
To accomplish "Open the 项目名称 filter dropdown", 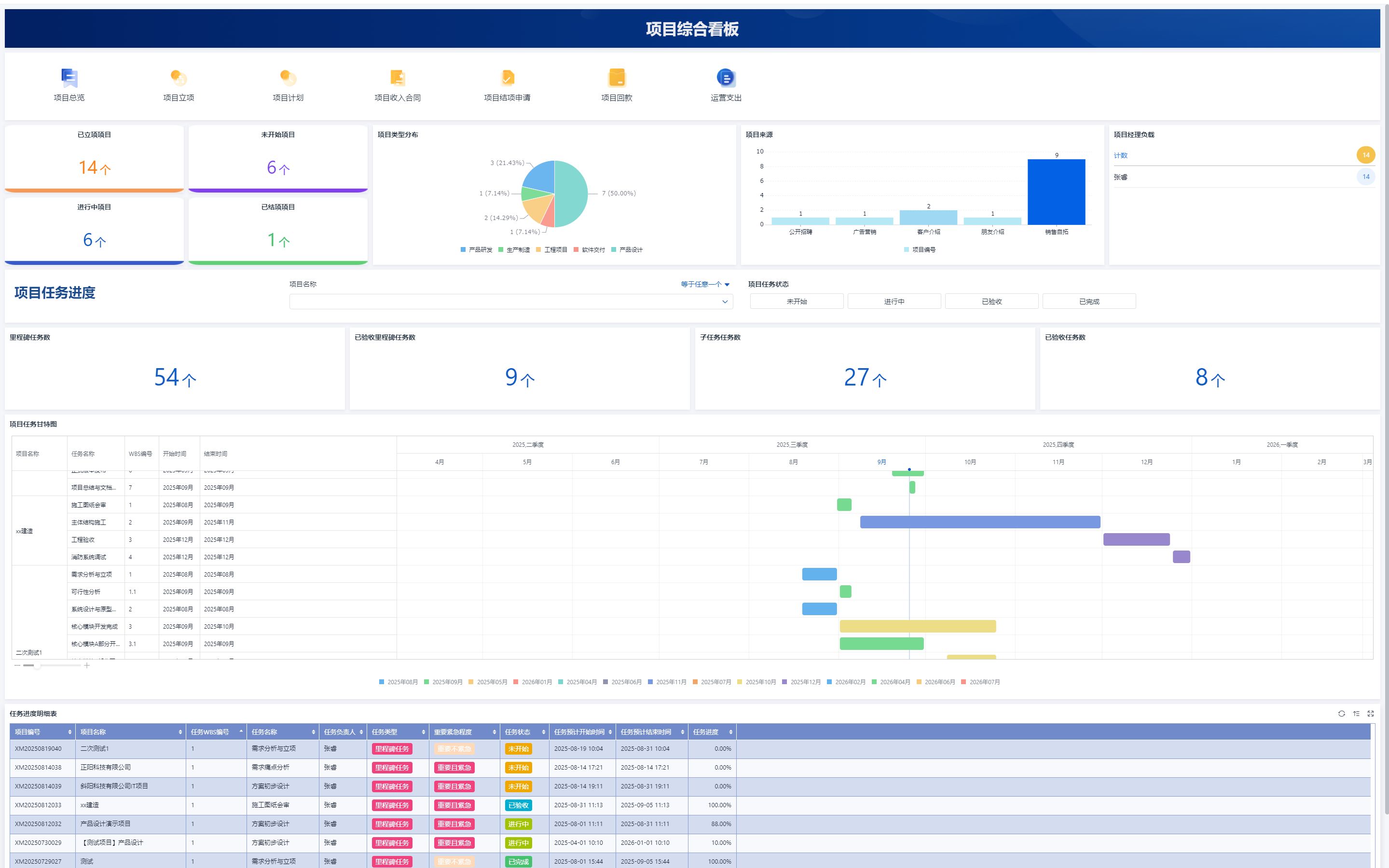I will coord(511,302).
